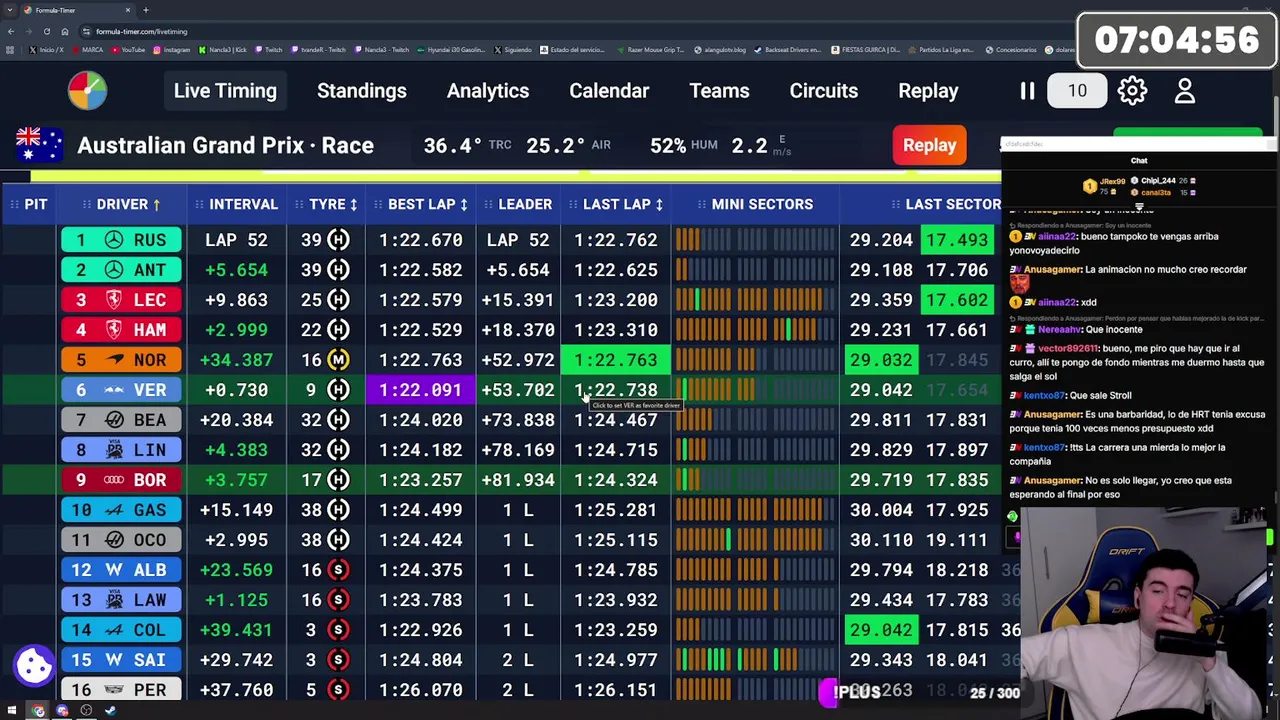The width and height of the screenshot is (1280, 720).
Task: Click the hard tyre icon in the RUS row
Action: 339,240
